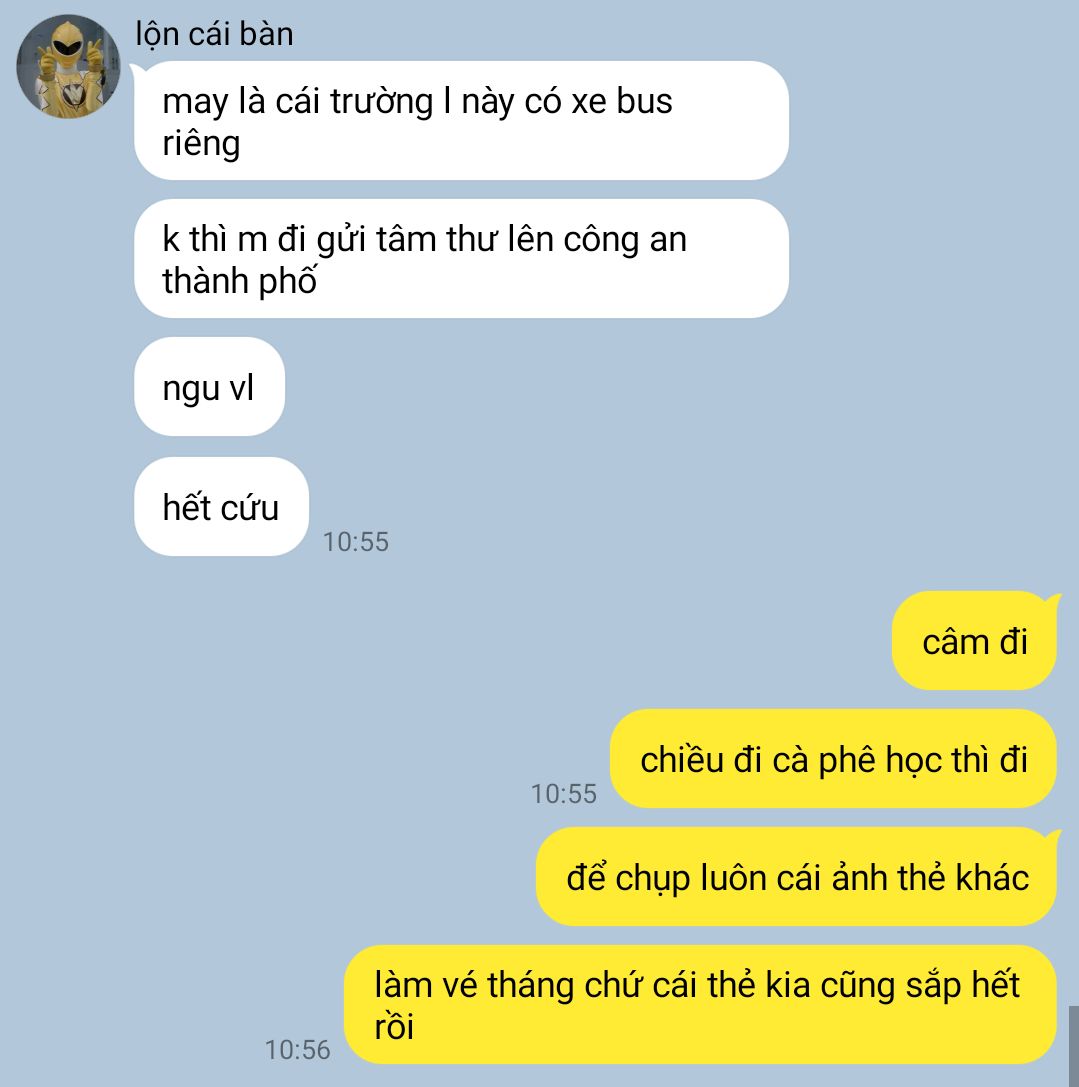Click the 10:55 timestamp beside 'hết cứu'

356,542
